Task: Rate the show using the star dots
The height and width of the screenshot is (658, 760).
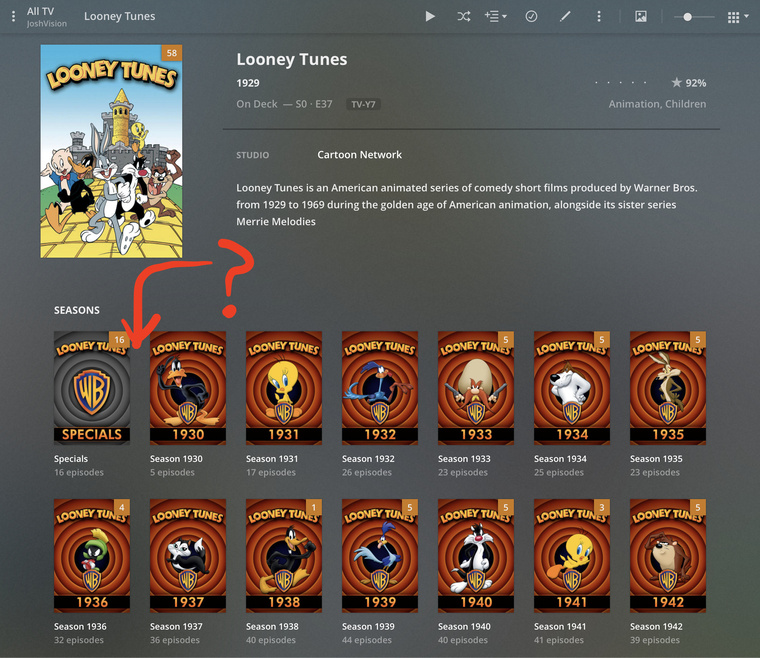Action: click(x=620, y=83)
